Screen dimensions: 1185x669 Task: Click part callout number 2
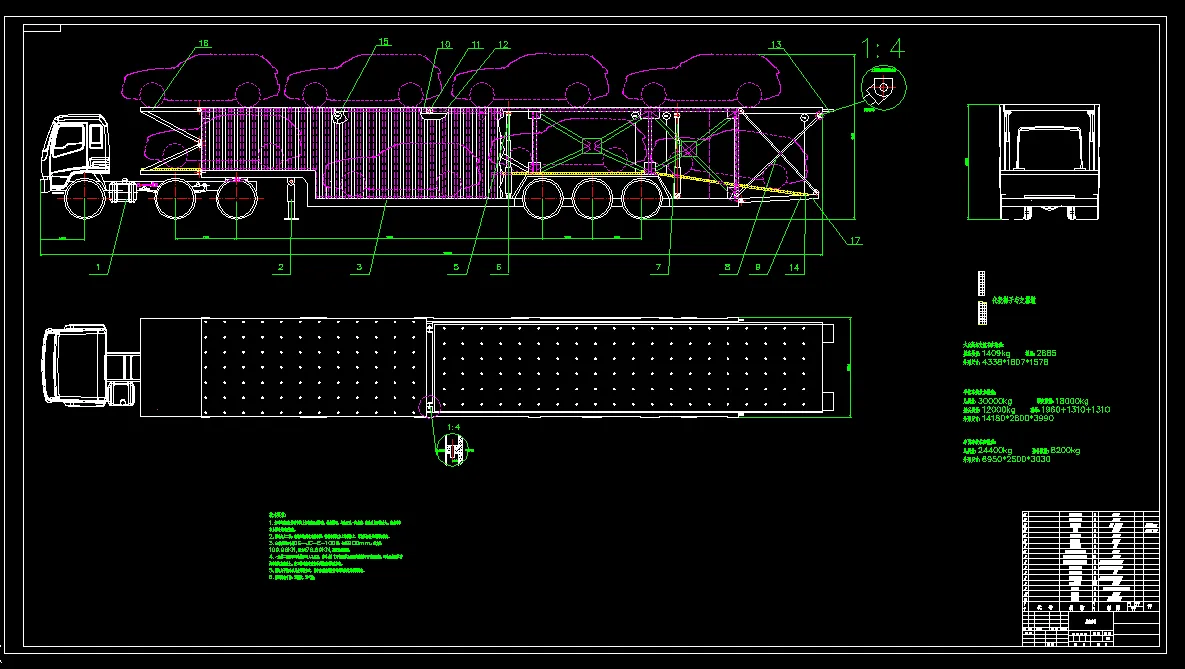[x=281, y=267]
